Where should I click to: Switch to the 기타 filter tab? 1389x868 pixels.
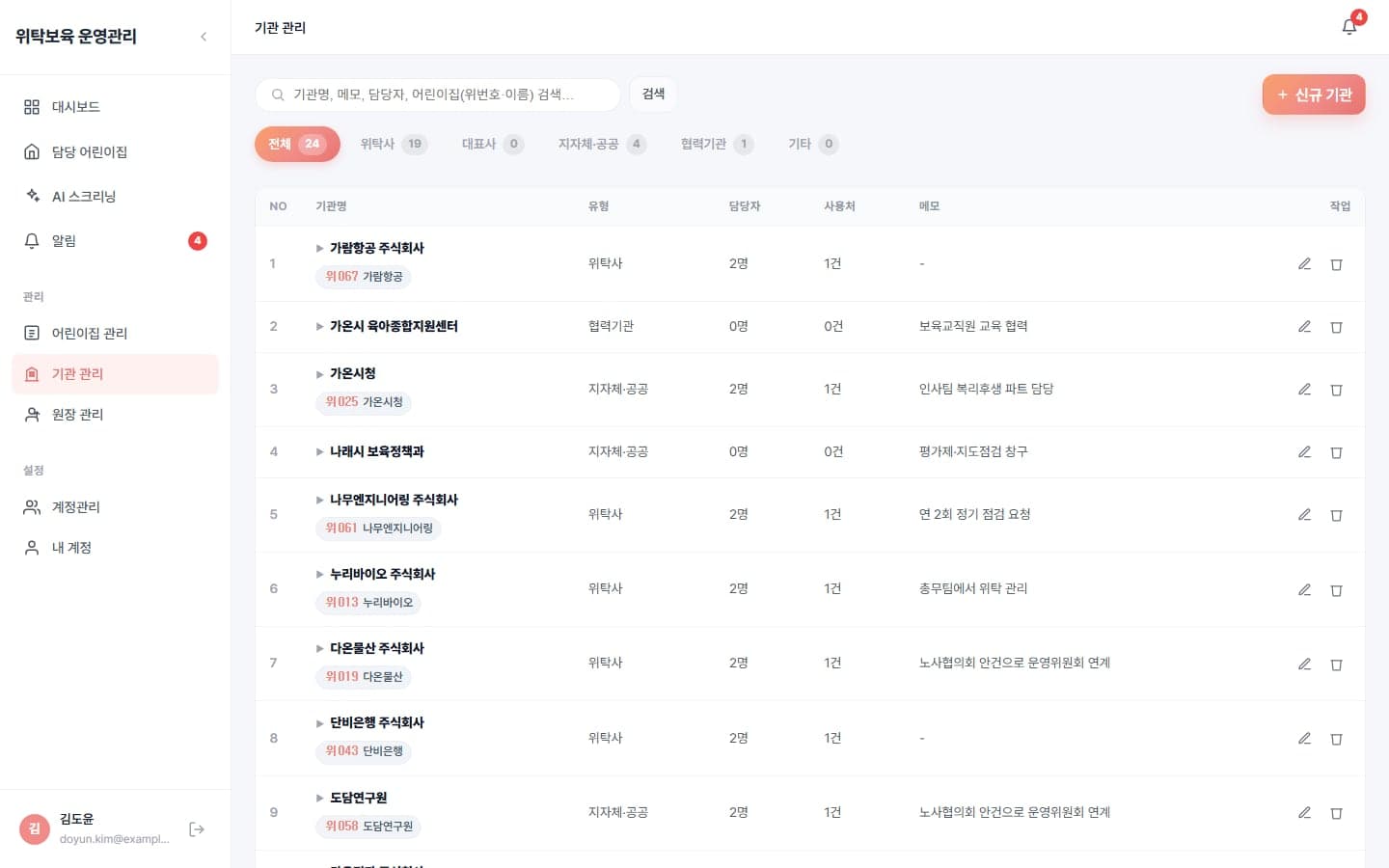[x=813, y=144]
